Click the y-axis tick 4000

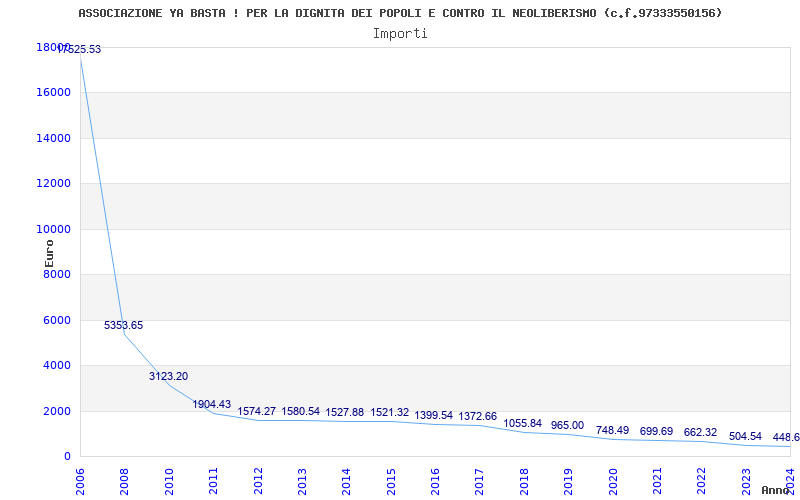[x=57, y=366]
